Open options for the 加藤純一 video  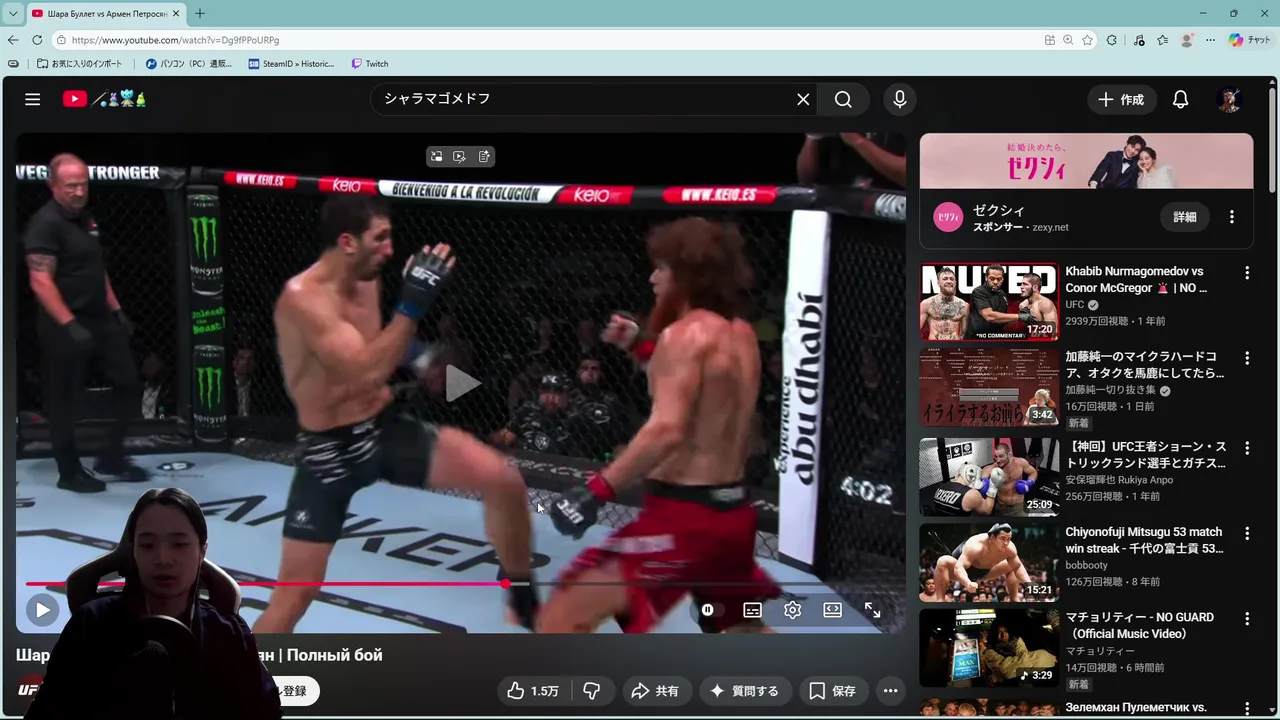pos(1247,358)
